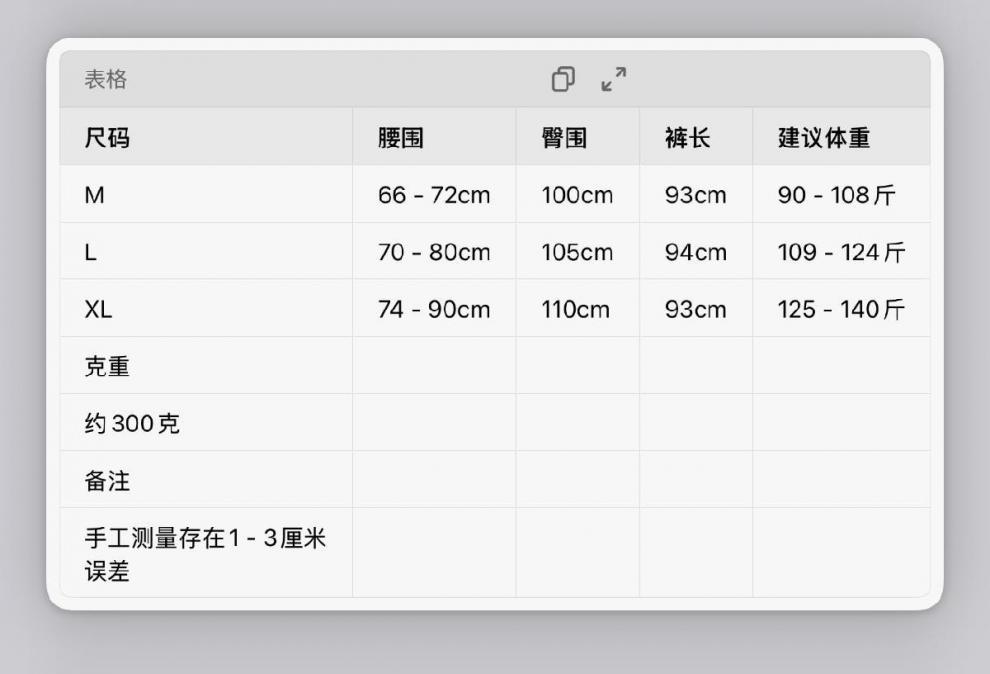Image resolution: width=990 pixels, height=674 pixels.
Task: Click the copy table icon
Action: point(563,79)
